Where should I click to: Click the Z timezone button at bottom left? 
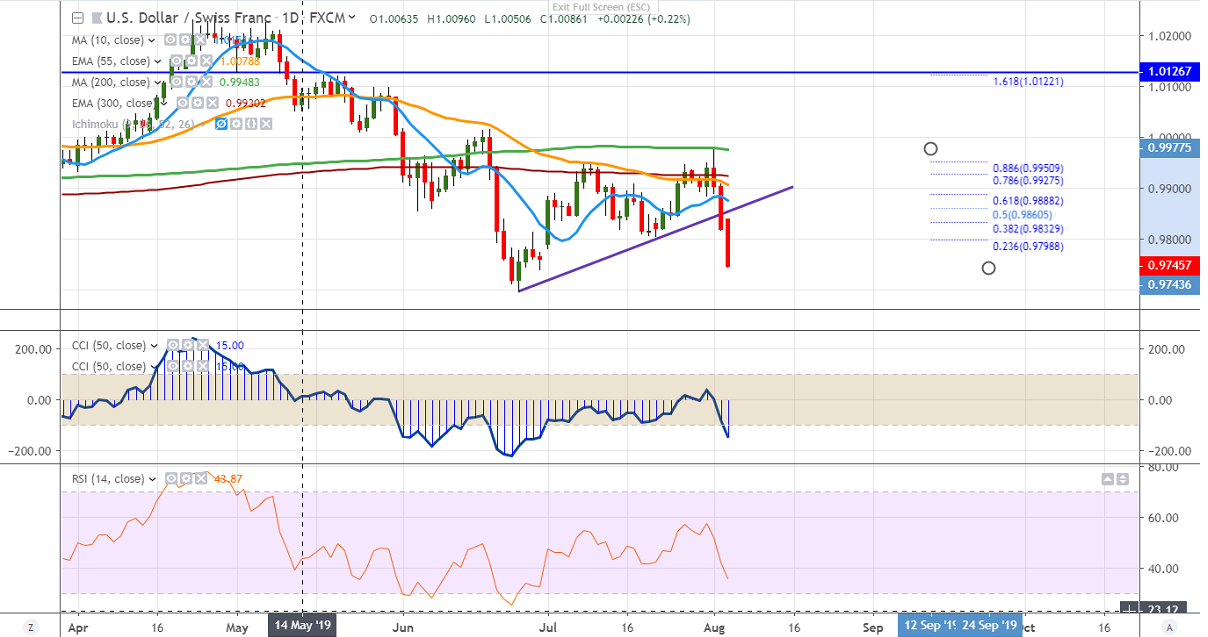tap(31, 626)
